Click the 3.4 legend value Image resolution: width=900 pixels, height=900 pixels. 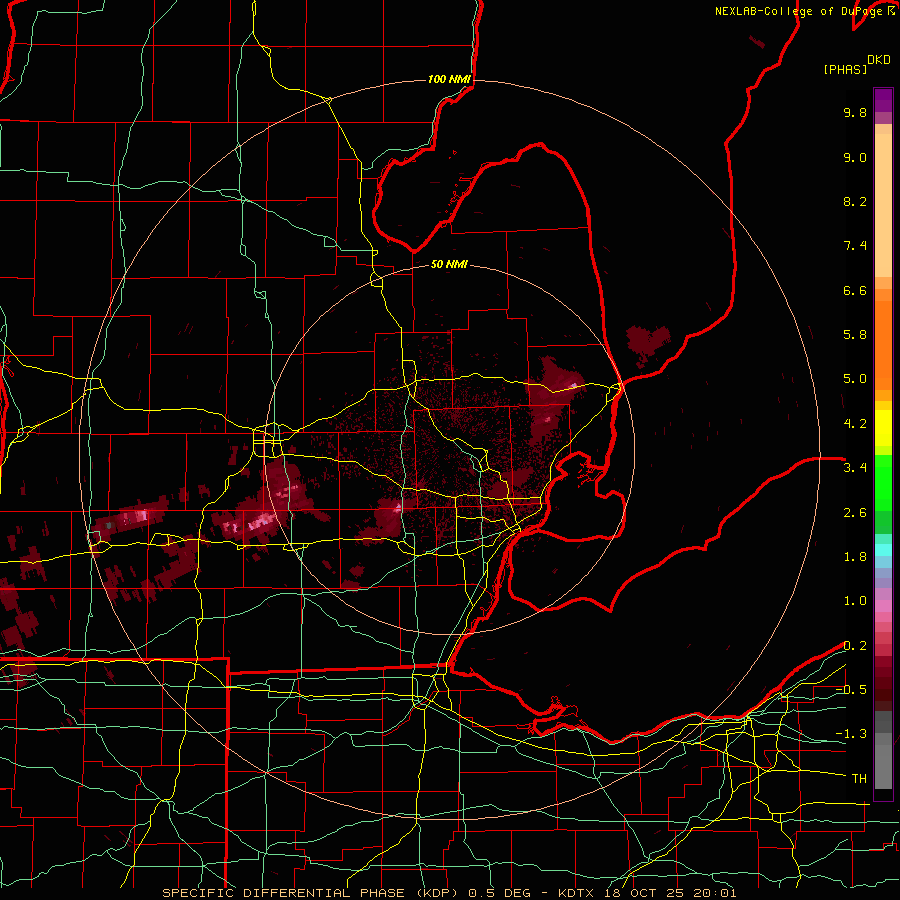tap(855, 468)
